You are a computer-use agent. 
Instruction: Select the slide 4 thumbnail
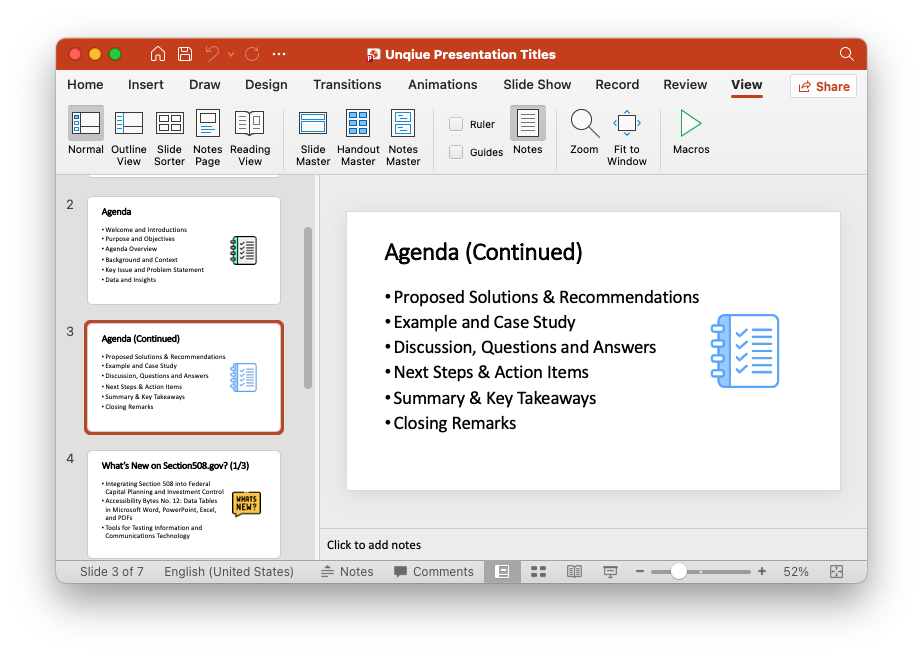(x=184, y=503)
